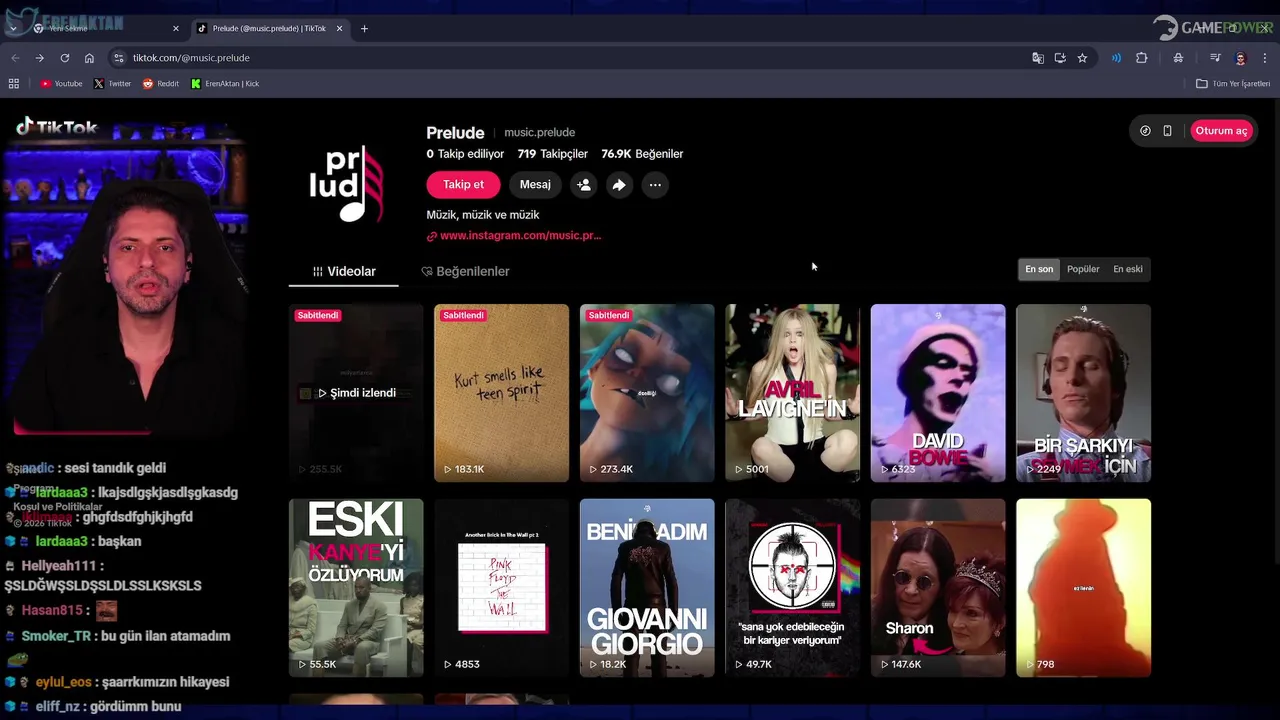The width and height of the screenshot is (1280, 720).
Task: Close the Yeni Sekme tab
Action: click(176, 29)
